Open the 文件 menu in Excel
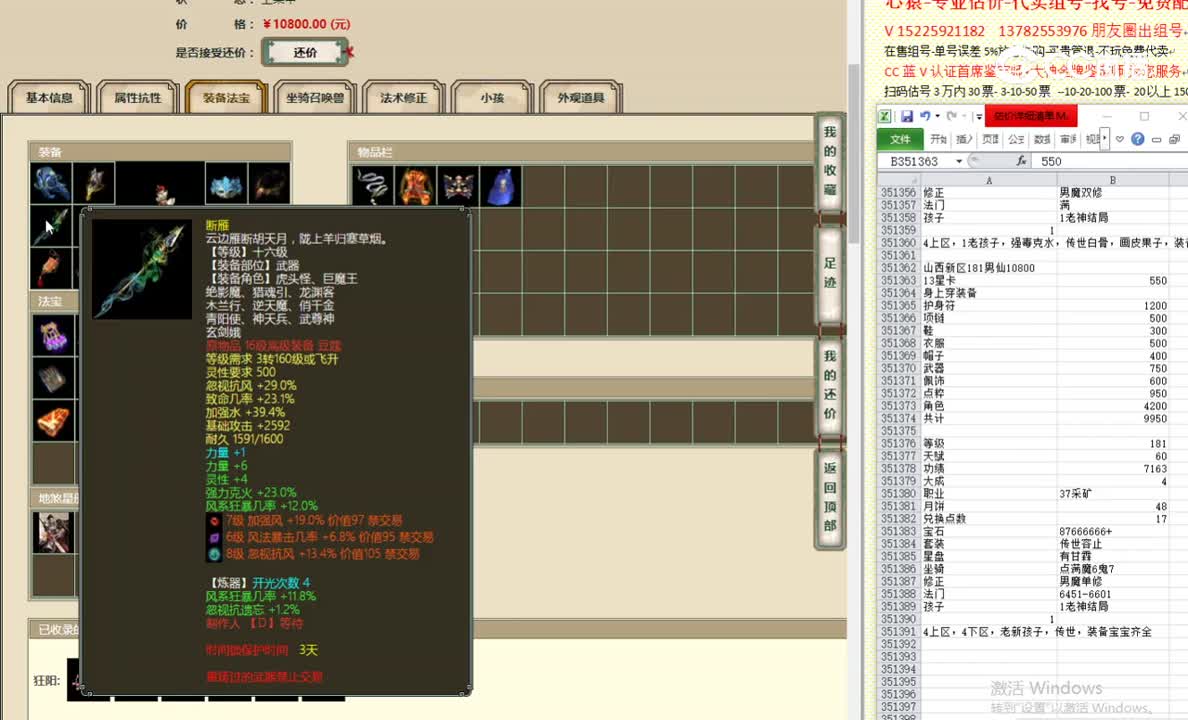This screenshot has width=1188, height=720. click(x=900, y=139)
